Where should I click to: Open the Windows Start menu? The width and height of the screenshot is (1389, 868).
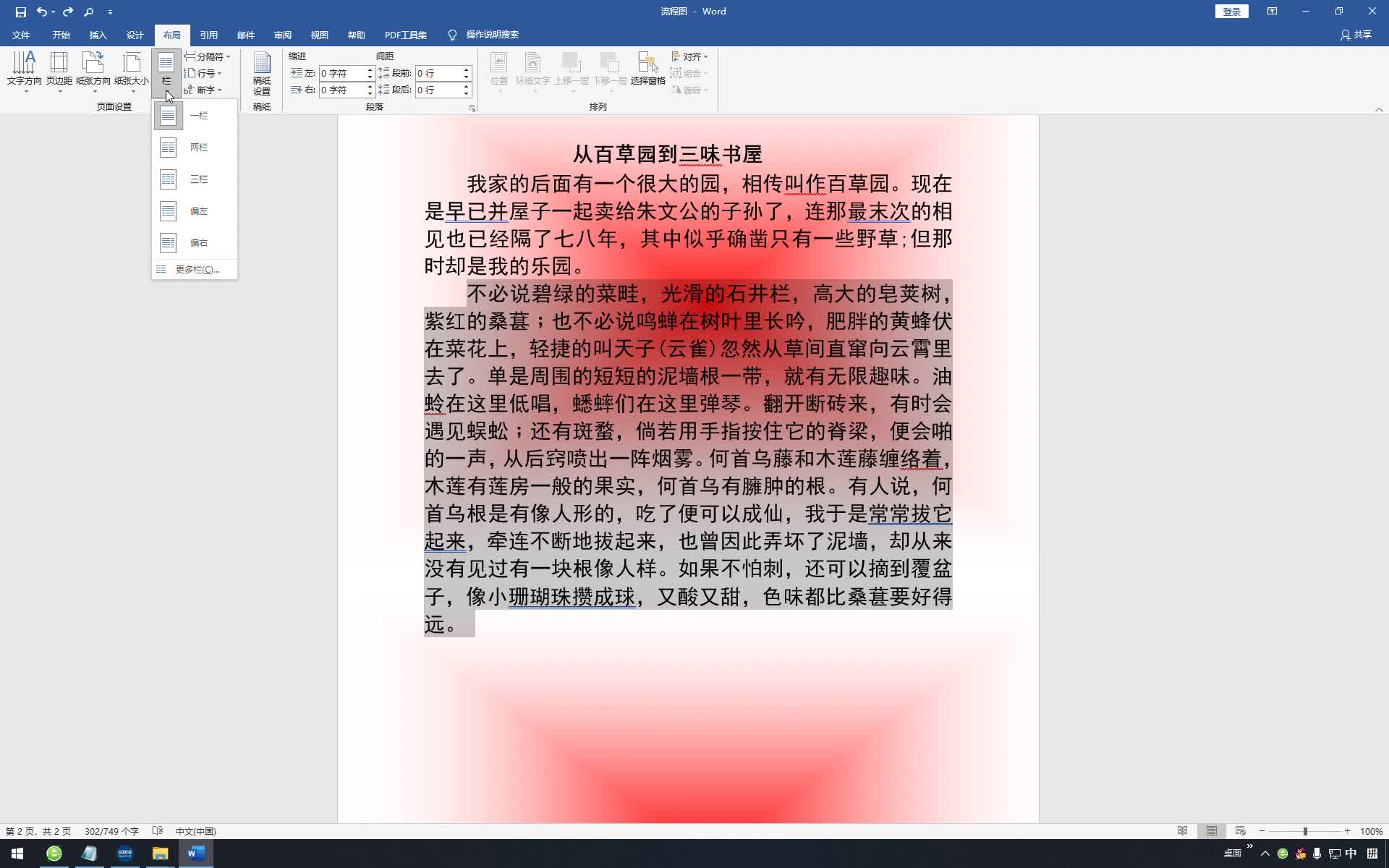coord(17,854)
